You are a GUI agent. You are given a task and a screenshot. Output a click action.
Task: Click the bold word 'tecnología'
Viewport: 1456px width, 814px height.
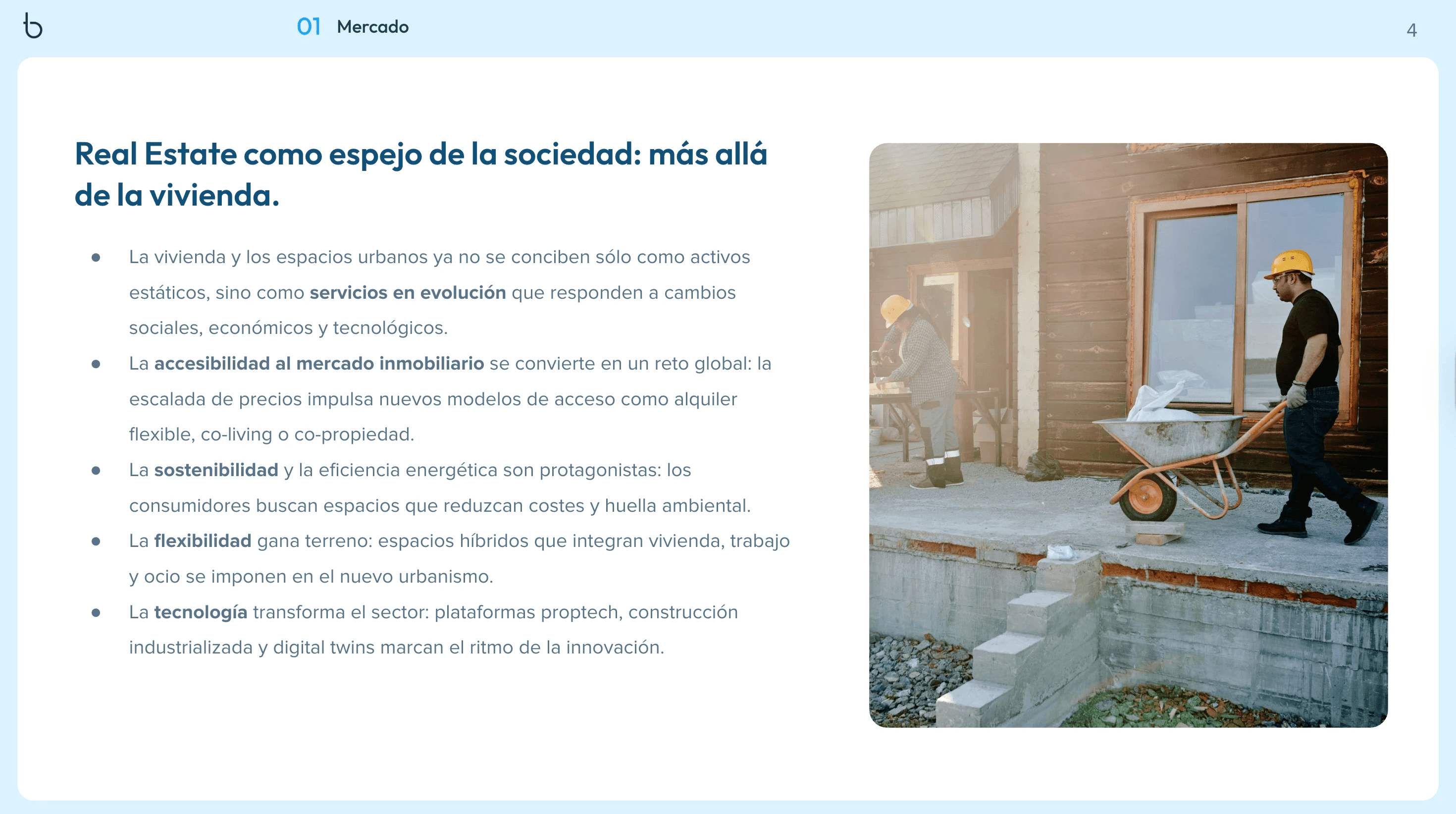point(201,612)
